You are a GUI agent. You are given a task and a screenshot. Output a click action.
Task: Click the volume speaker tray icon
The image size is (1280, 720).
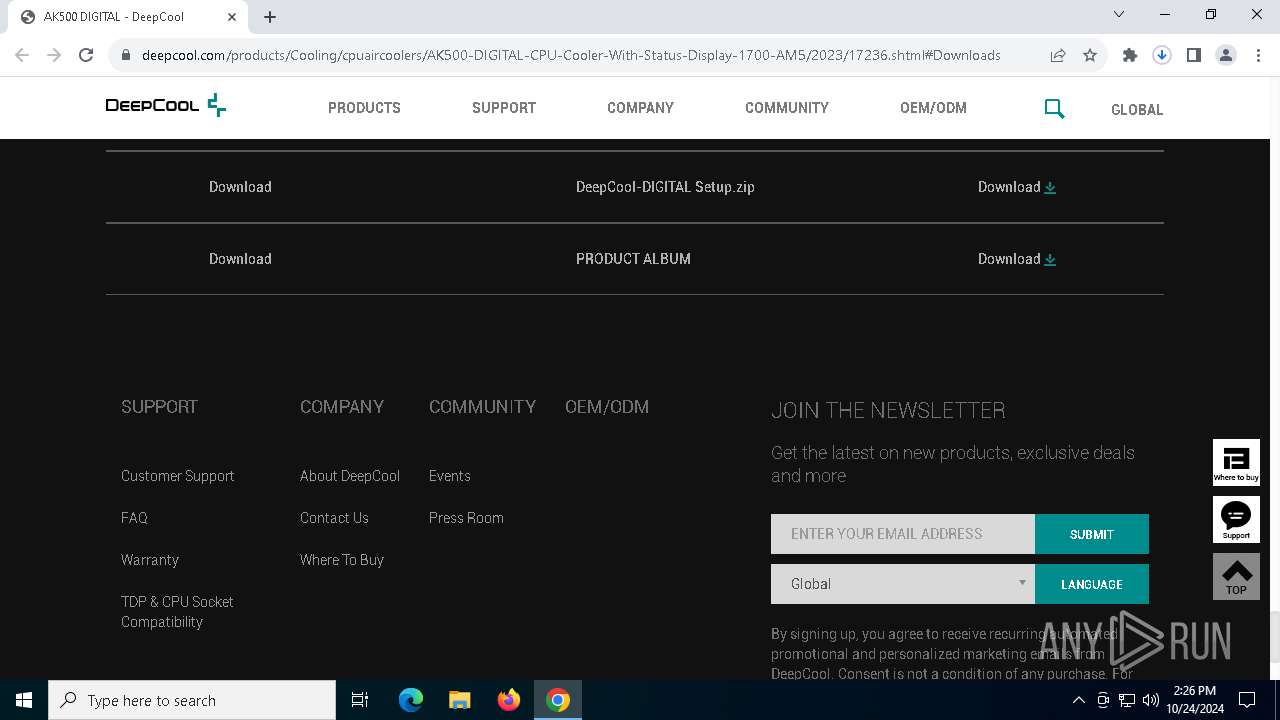pyautogui.click(x=1151, y=700)
